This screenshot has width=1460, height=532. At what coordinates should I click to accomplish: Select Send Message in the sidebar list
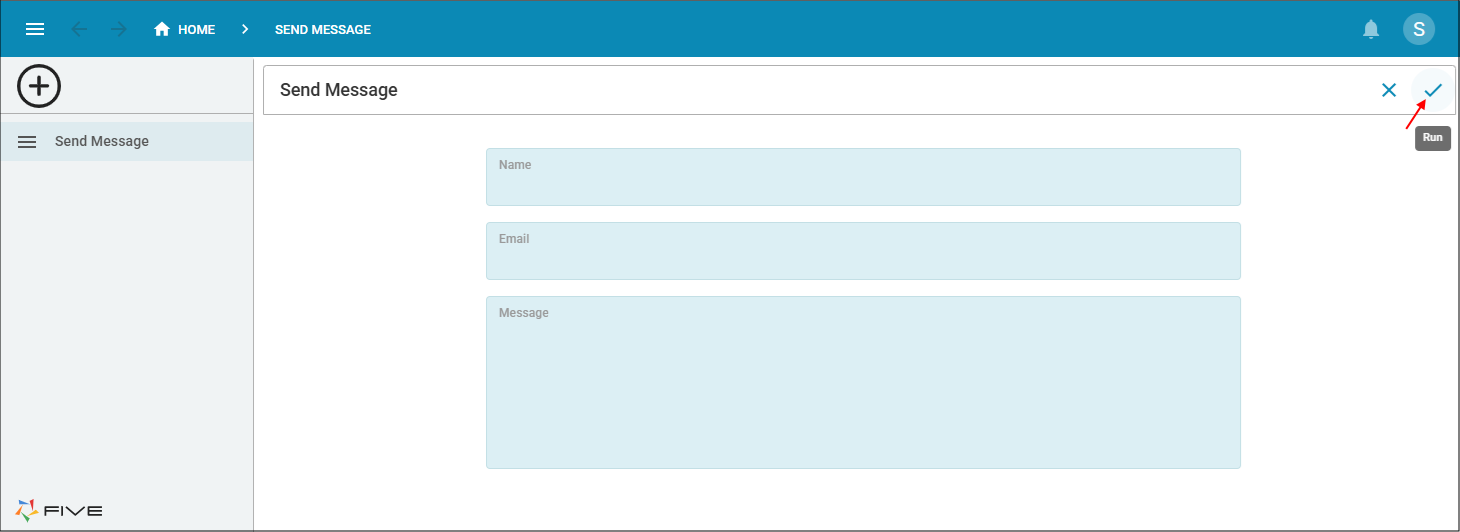126,141
